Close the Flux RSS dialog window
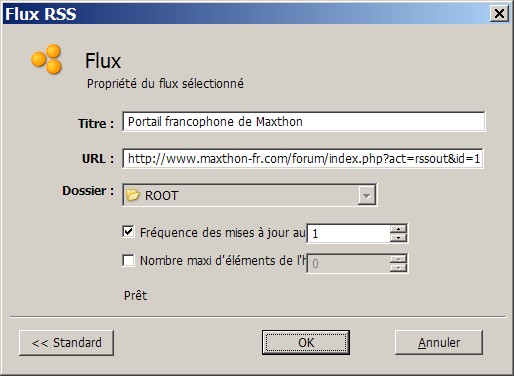The image size is (514, 376). 499,14
